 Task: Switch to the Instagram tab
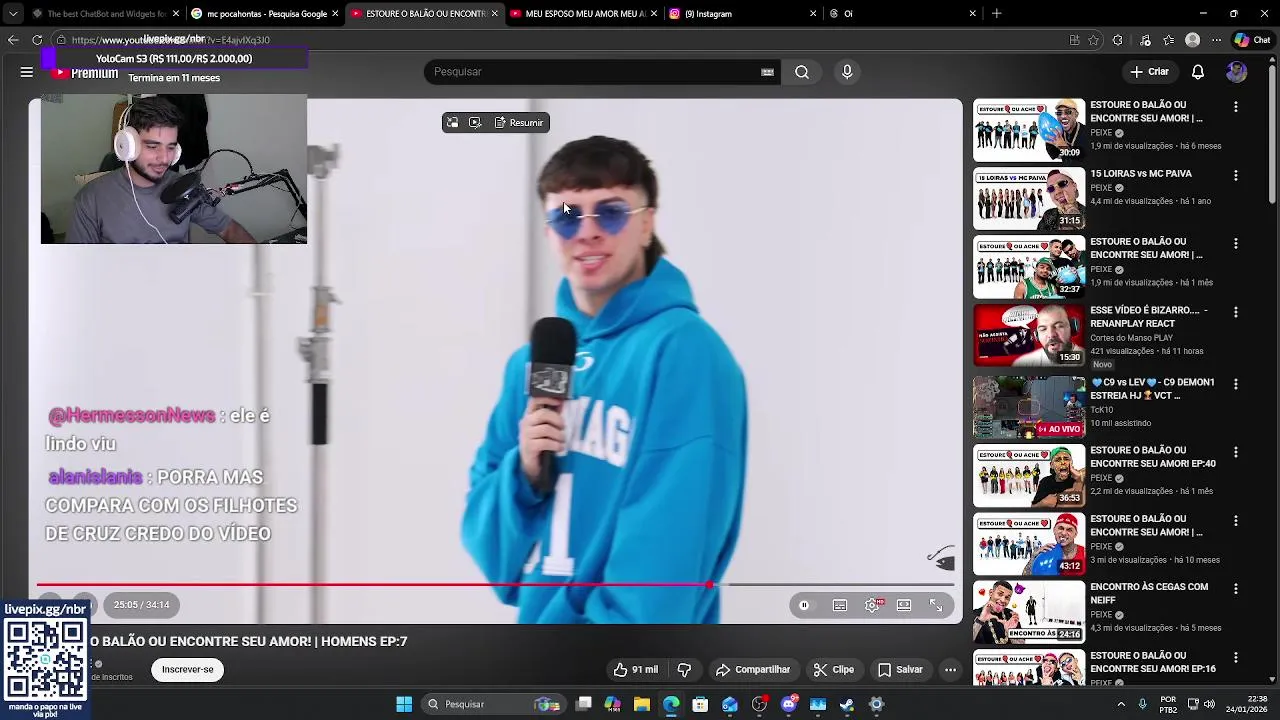[x=740, y=14]
